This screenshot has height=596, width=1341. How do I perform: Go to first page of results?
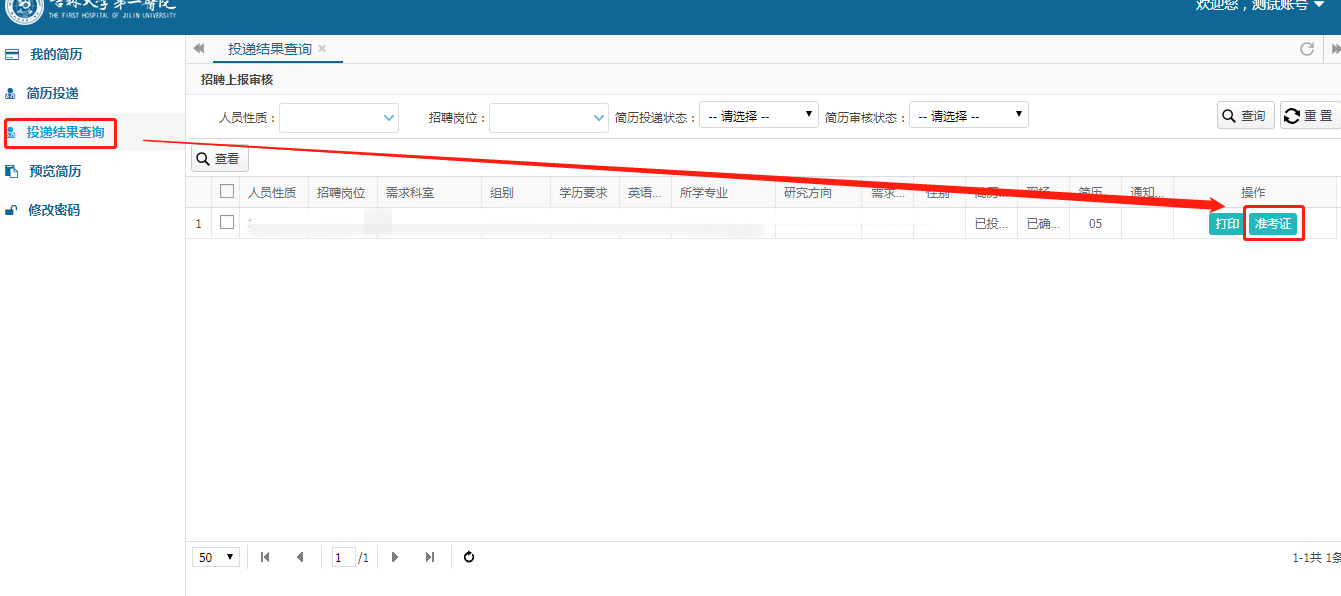coord(265,557)
